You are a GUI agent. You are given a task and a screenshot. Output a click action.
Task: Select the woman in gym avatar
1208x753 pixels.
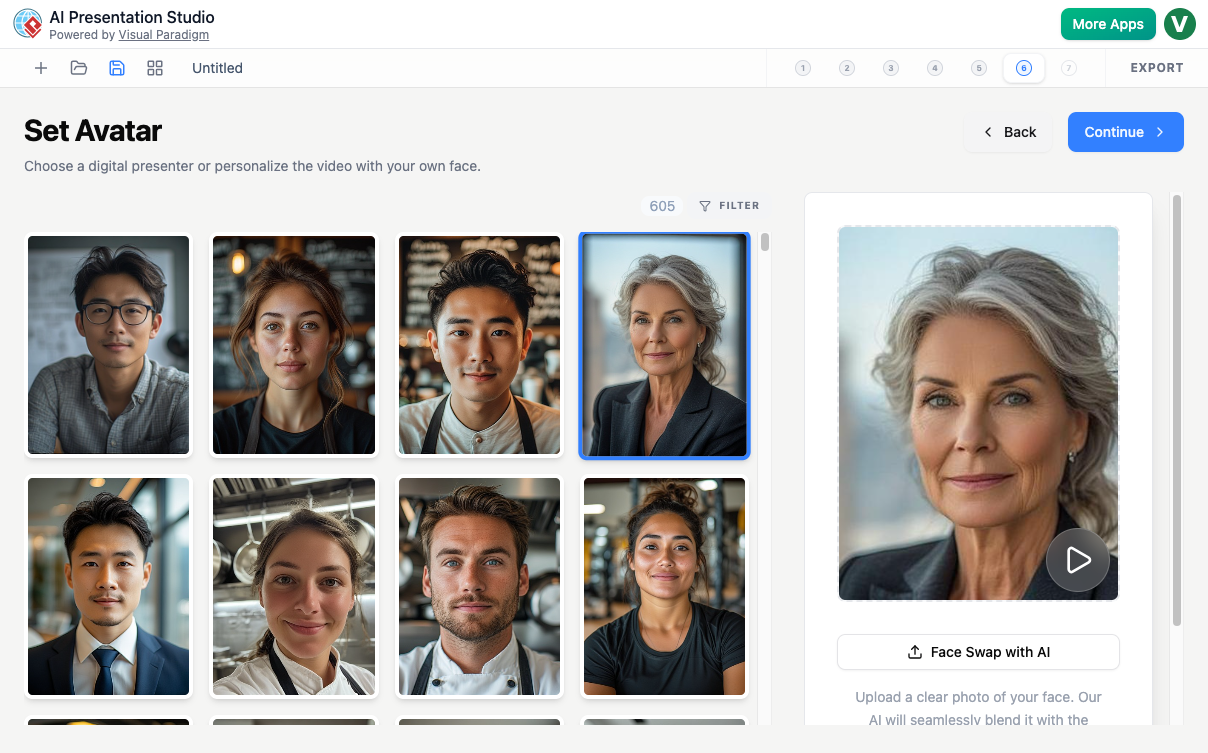pyautogui.click(x=665, y=587)
